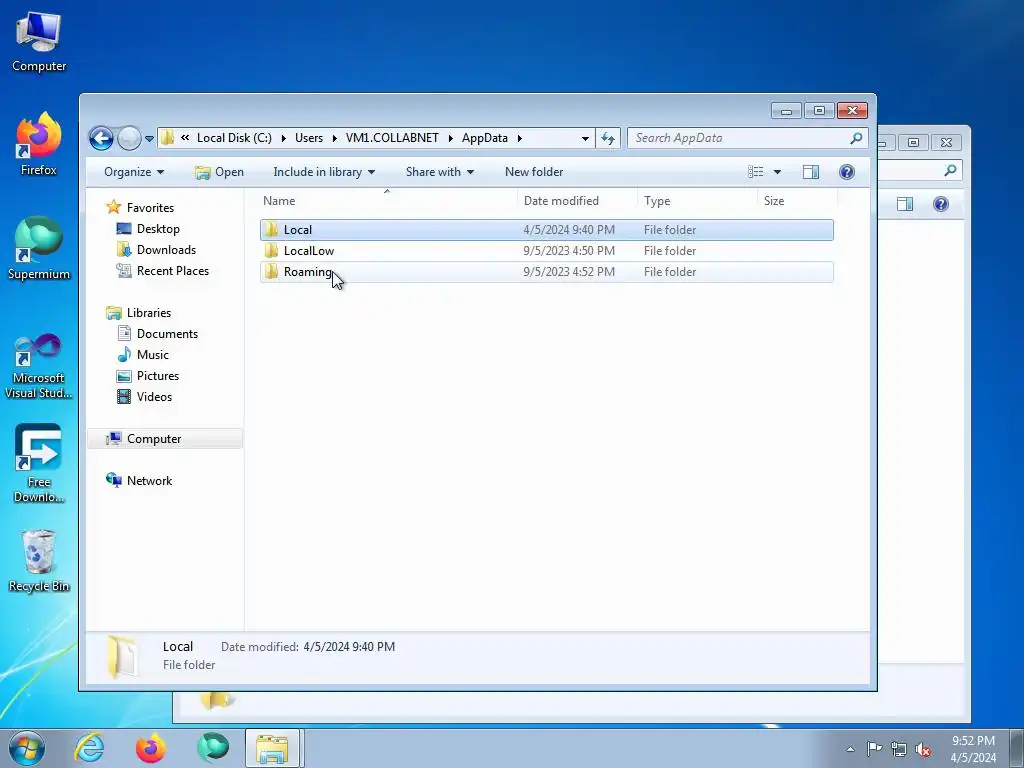Select the Free Download Manager desktop shortcut

pyautogui.click(x=39, y=463)
